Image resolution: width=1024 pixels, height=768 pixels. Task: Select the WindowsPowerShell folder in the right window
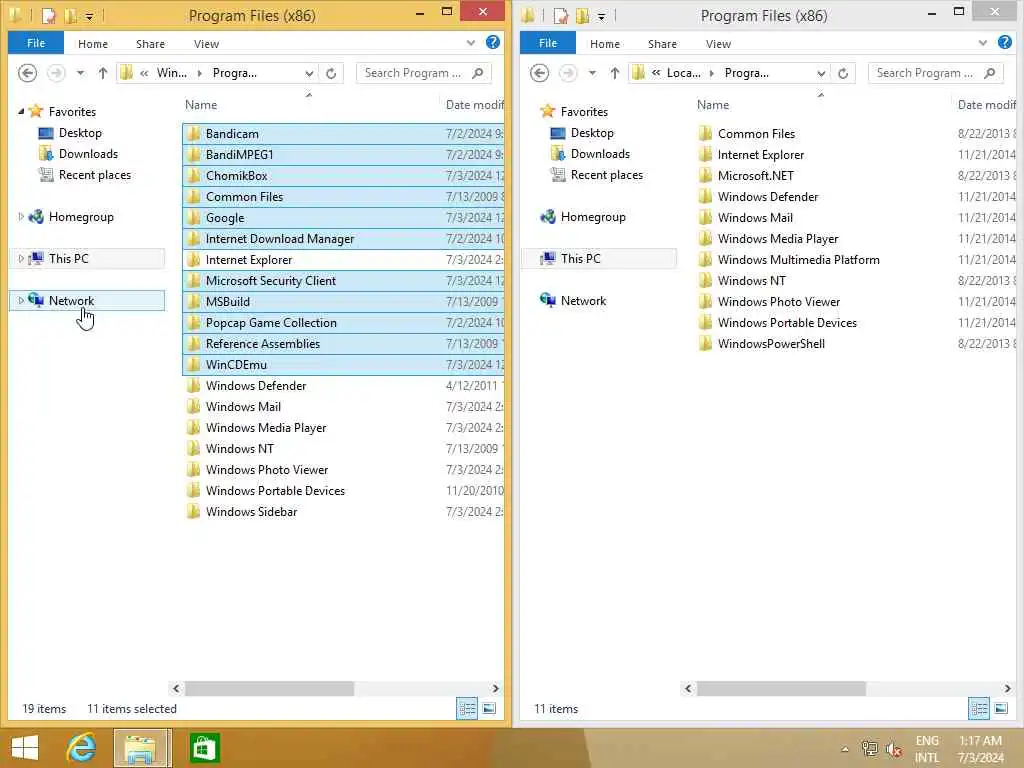[771, 344]
